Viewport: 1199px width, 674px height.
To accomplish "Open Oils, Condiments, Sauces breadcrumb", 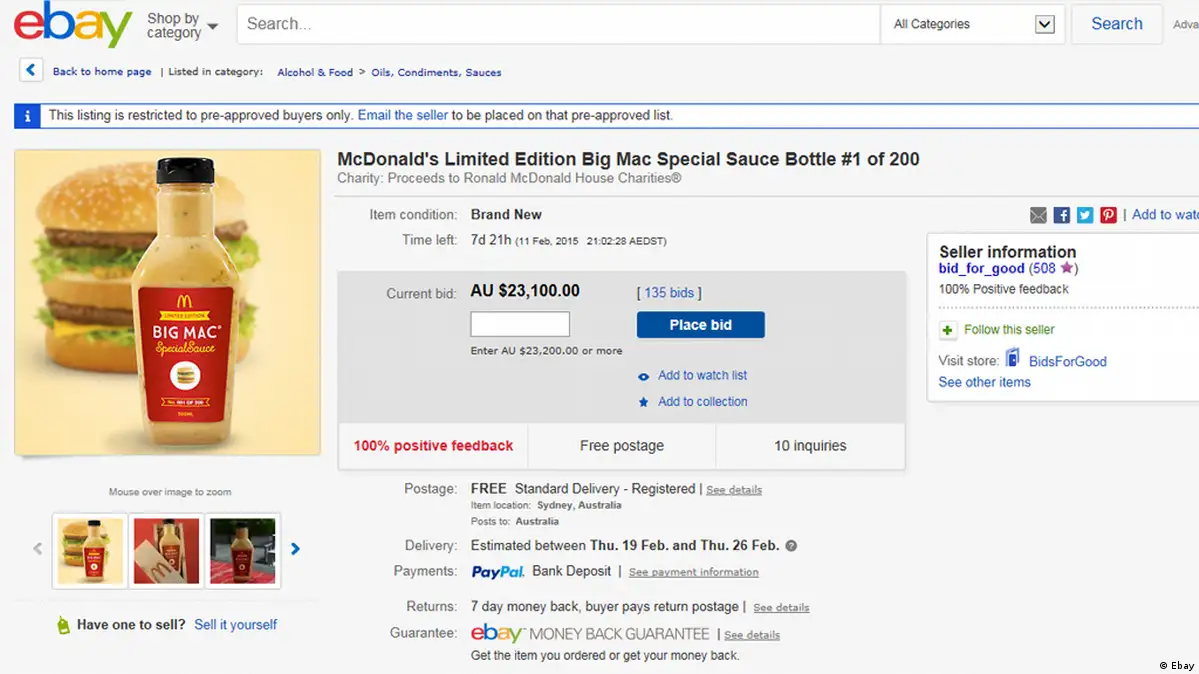I will [x=436, y=72].
